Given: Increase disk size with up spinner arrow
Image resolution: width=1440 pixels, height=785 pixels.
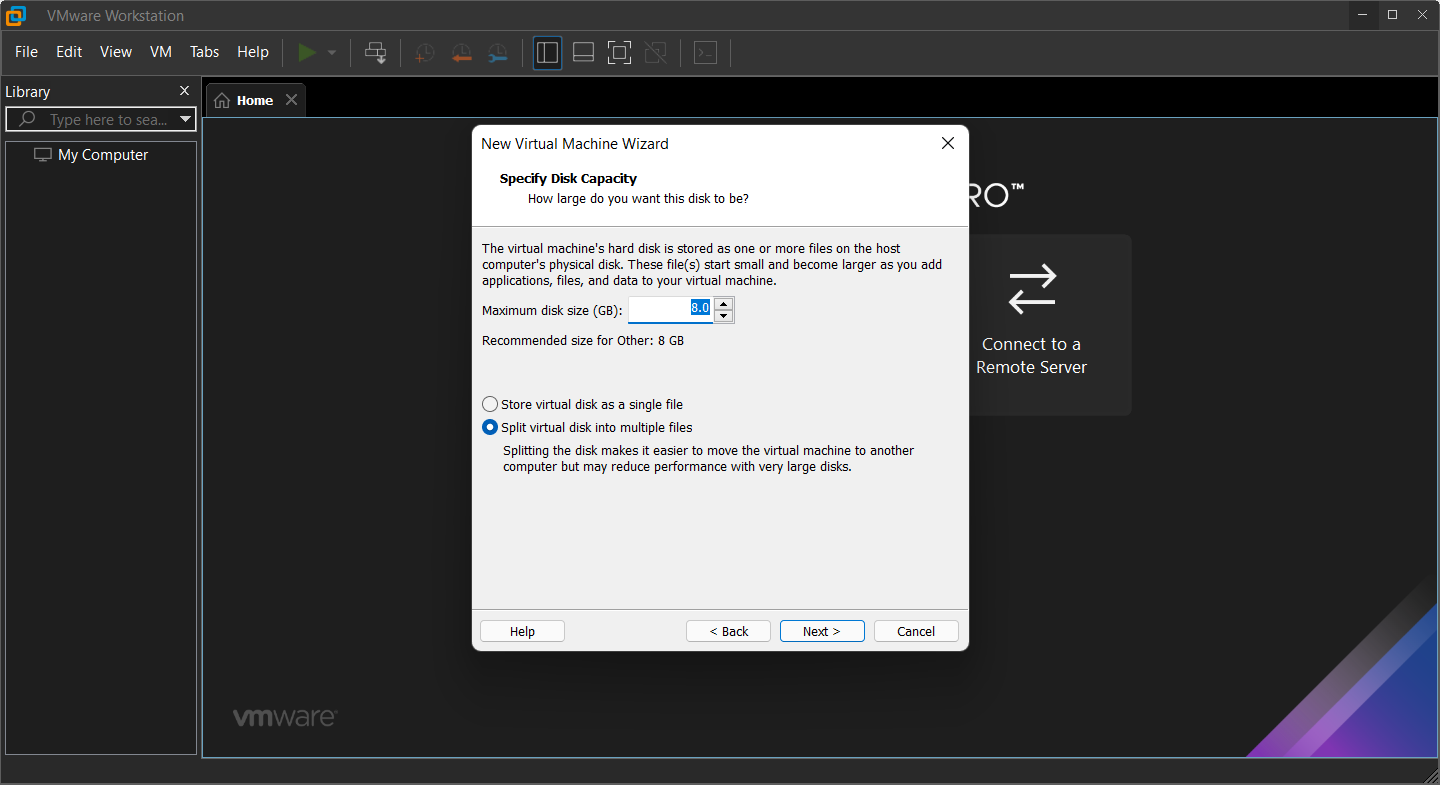Looking at the screenshot, I should click(x=724, y=303).
